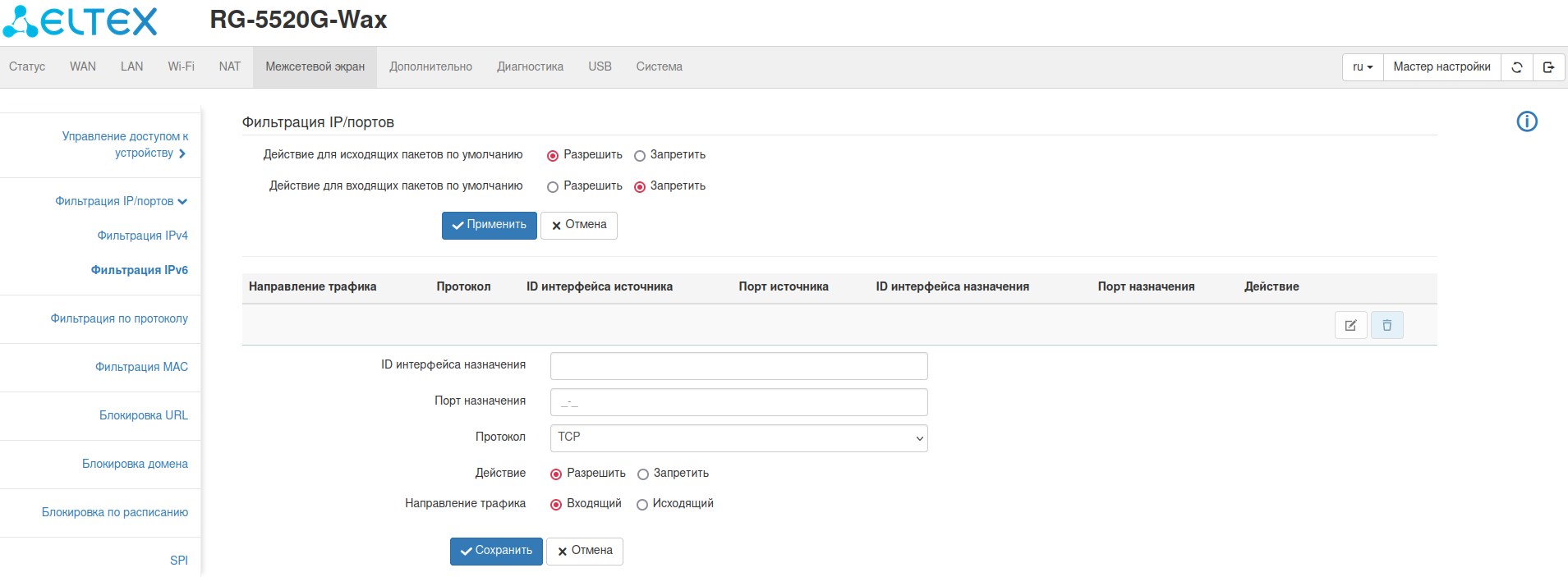The image size is (1568, 577).
Task: Expand Управление доступом к устройству section
Action: click(x=125, y=144)
